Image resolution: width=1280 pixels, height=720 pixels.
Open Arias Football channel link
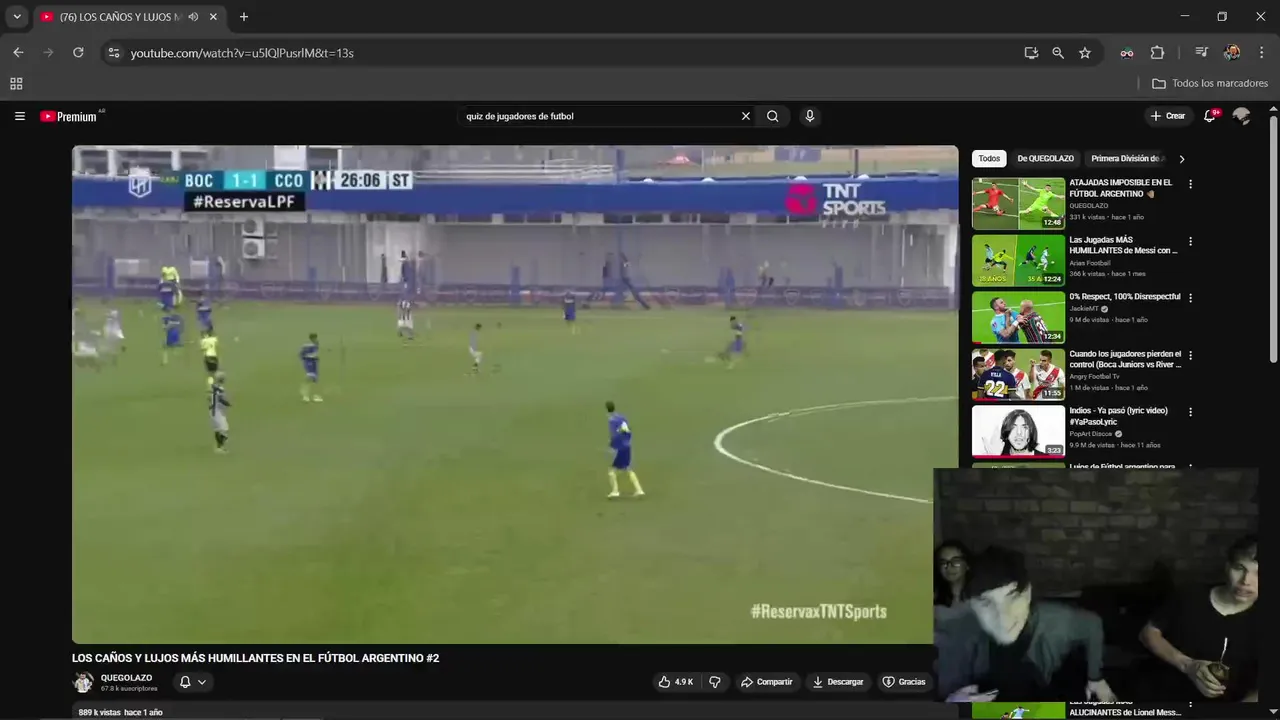click(1090, 263)
